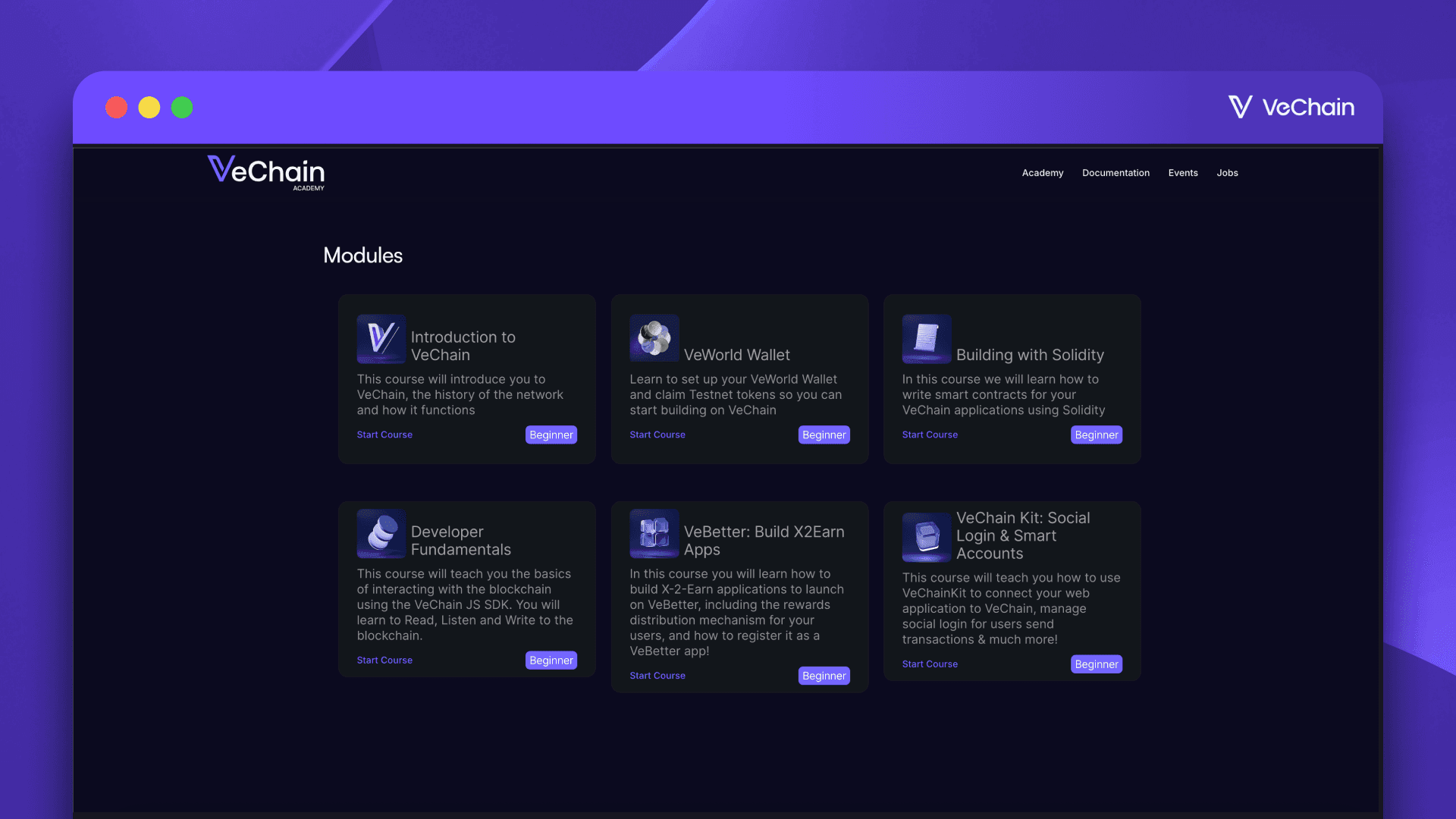1456x819 pixels.
Task: Select the Developer Fundamentals course icon
Action: click(381, 534)
